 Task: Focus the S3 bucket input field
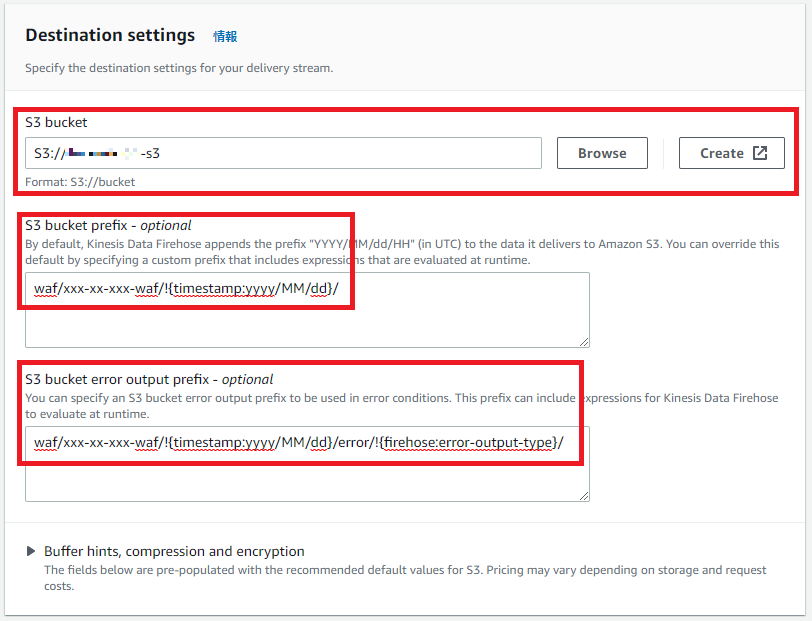[283, 153]
